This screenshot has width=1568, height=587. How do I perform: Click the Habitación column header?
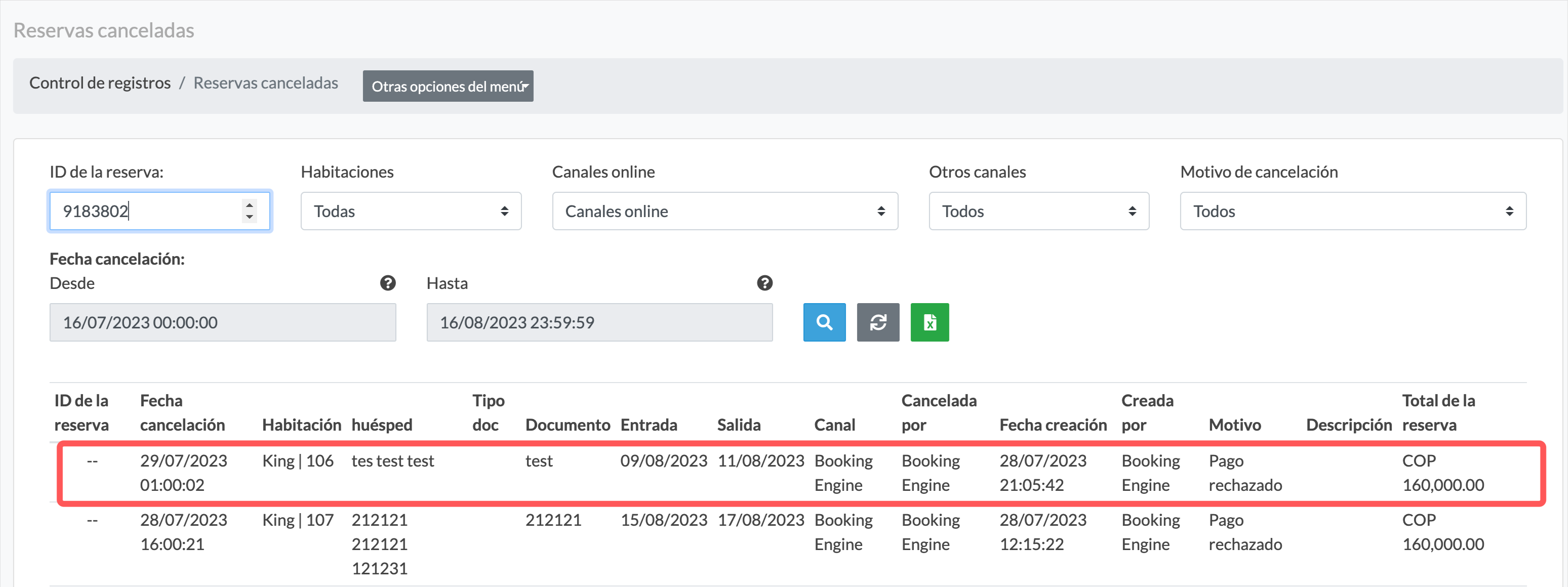301,425
